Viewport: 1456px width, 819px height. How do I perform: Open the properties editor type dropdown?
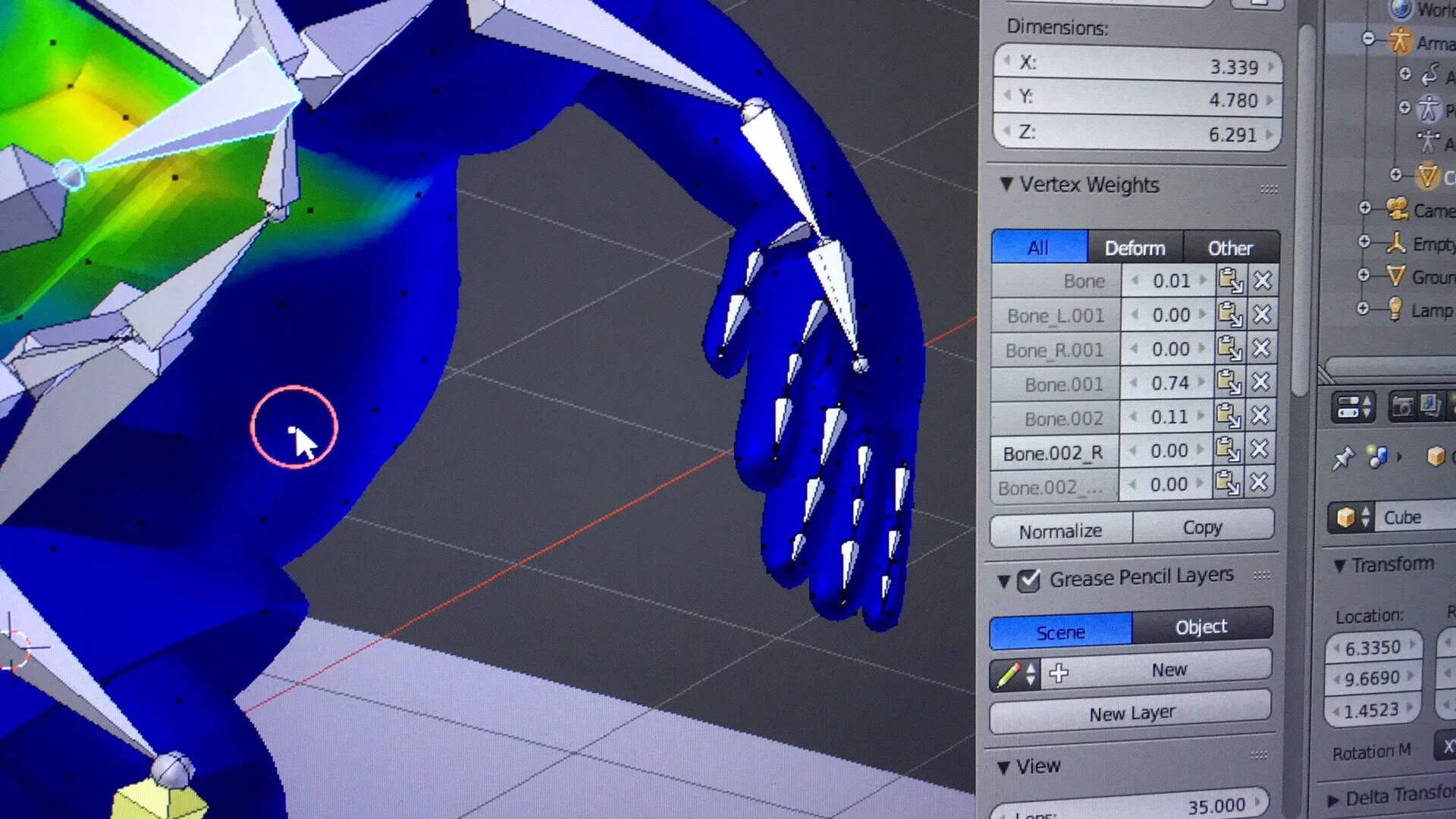tap(1354, 408)
